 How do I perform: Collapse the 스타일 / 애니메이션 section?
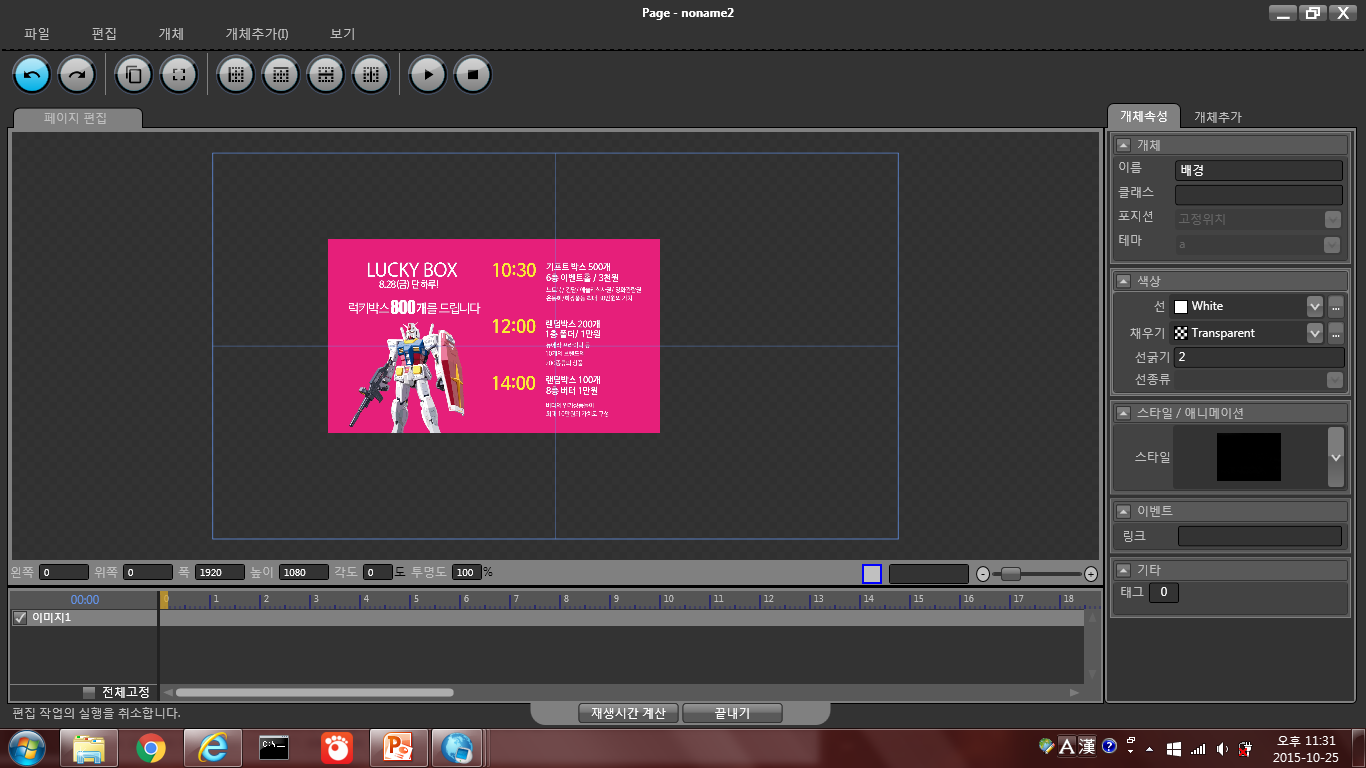click(x=1123, y=413)
